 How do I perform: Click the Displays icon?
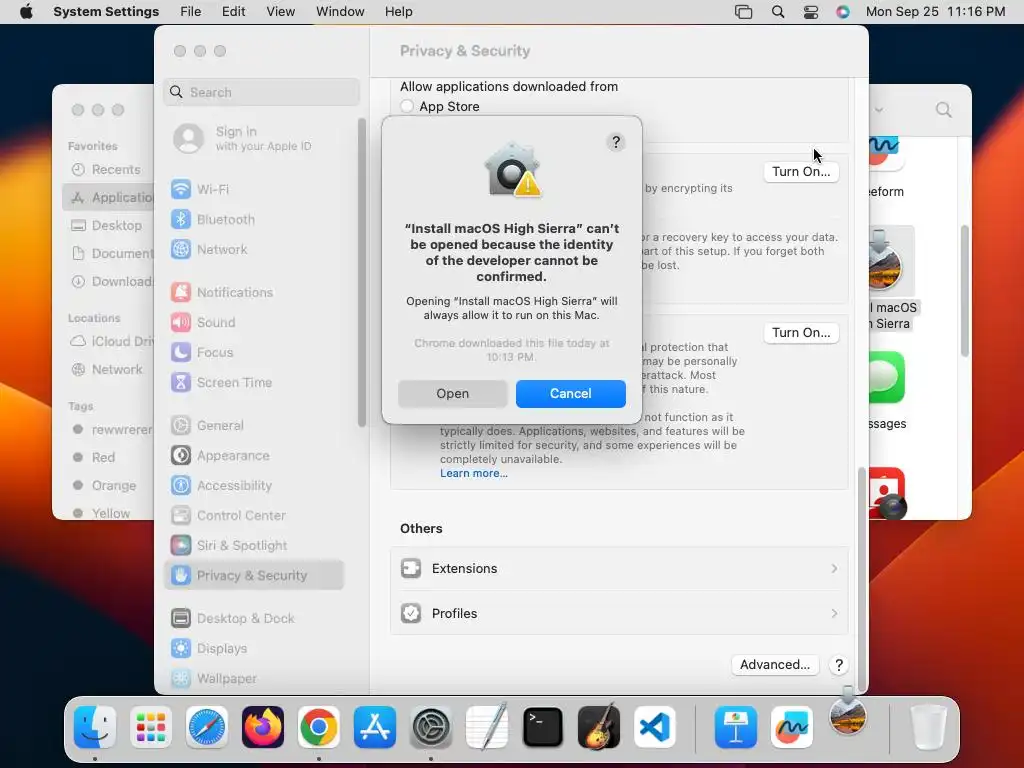pyautogui.click(x=181, y=648)
